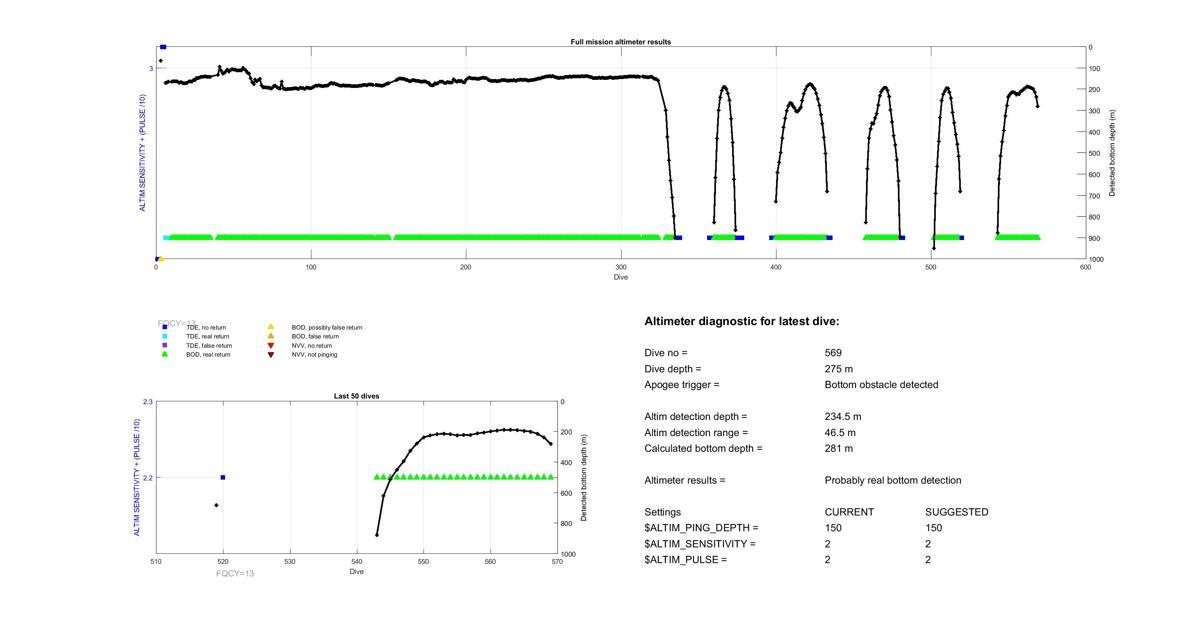Click the top plot 'ALTIM SENSITIVITY + (PULSE /10)' label

(143, 153)
